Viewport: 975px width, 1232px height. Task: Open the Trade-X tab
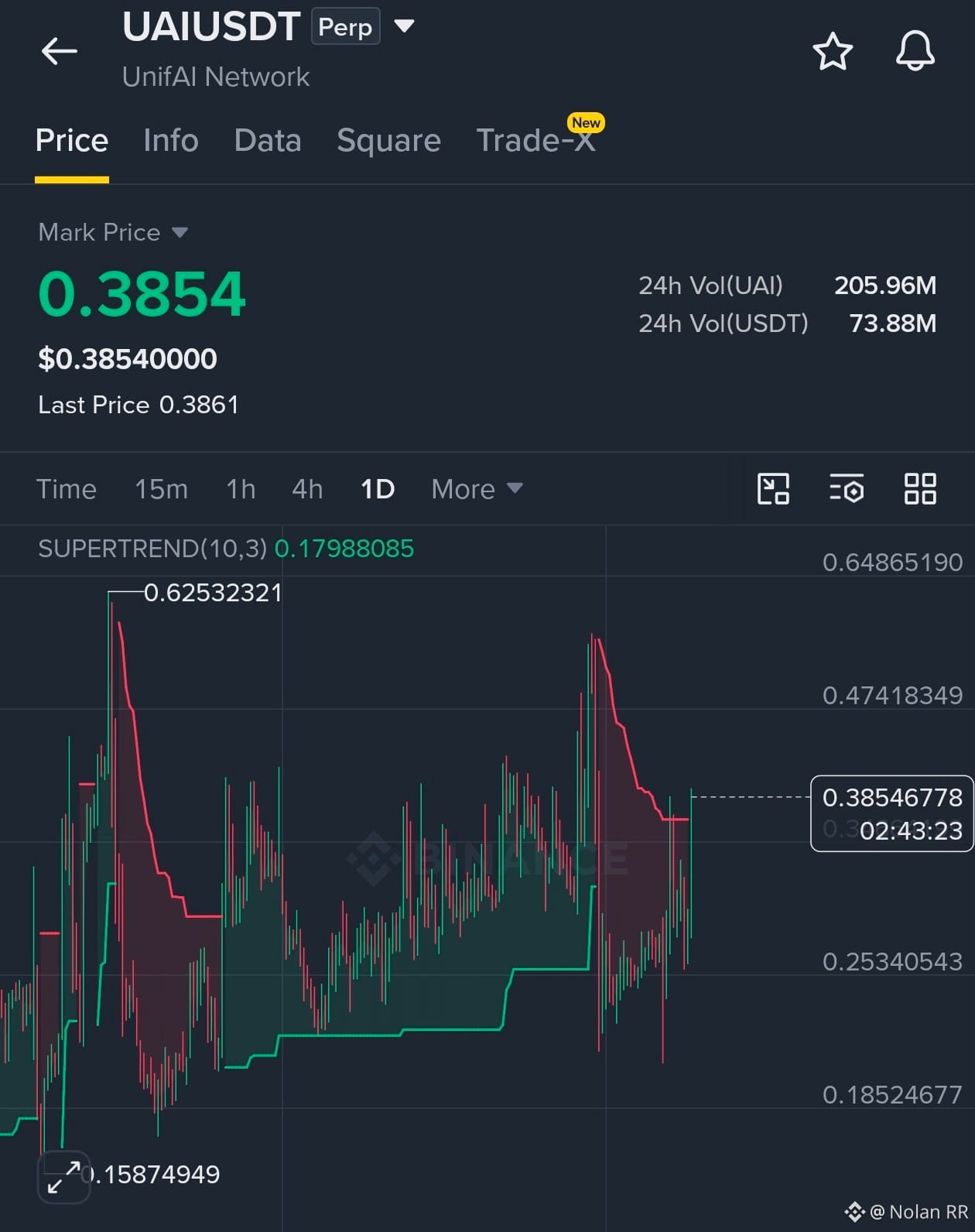(535, 140)
